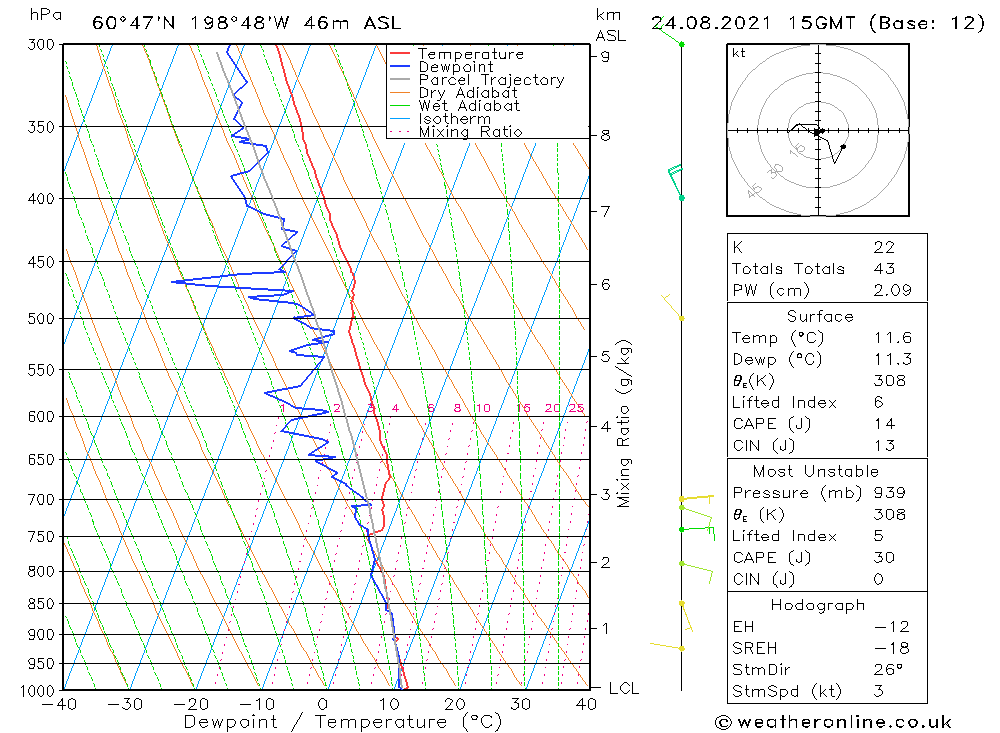This screenshot has height=733, width=1000.
Task: Click the K index value 22
Action: point(885,248)
